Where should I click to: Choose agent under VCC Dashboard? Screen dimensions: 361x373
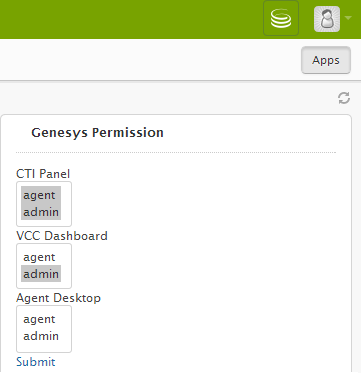(x=41, y=257)
